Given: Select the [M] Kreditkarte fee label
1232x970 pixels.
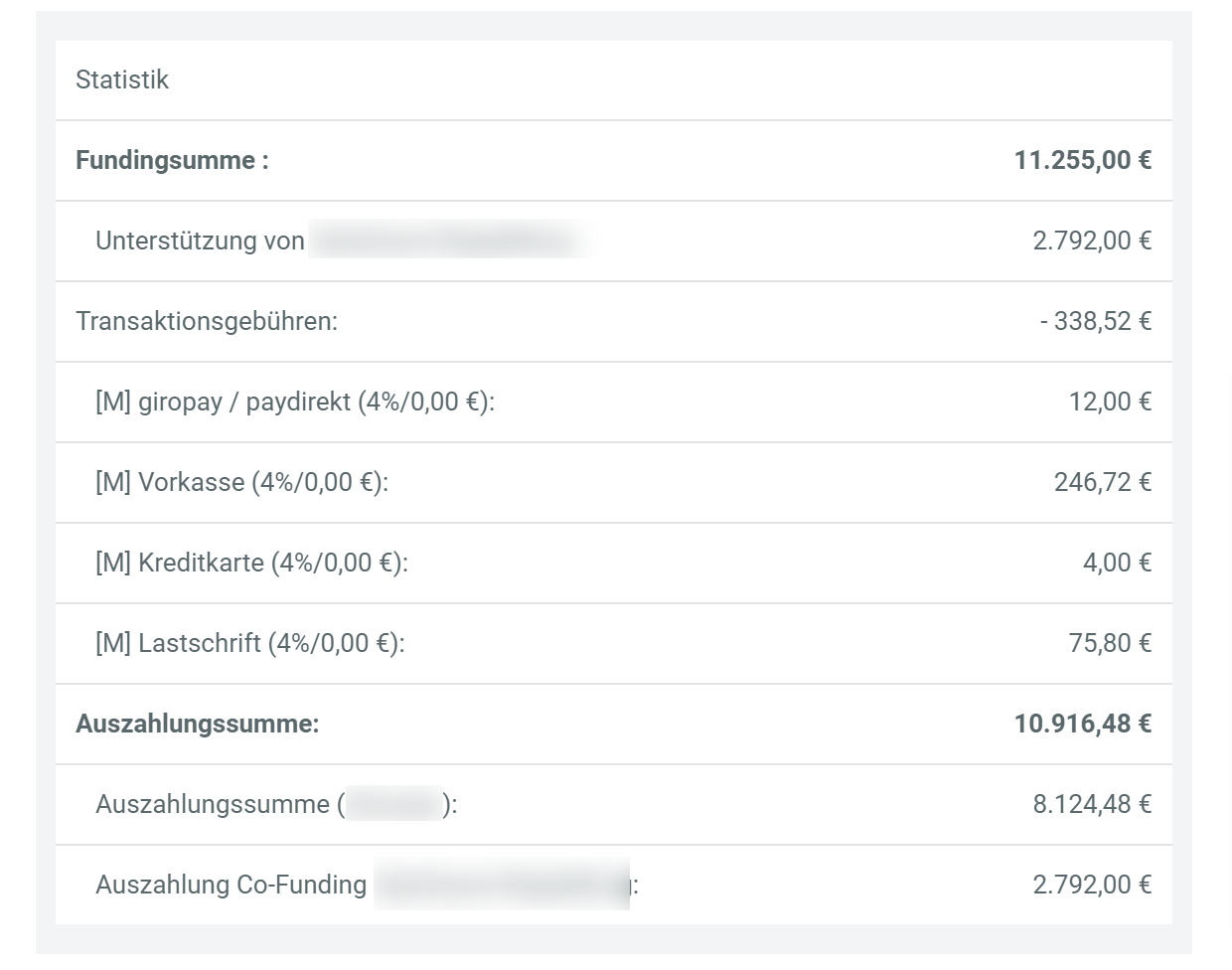Looking at the screenshot, I should click(251, 563).
